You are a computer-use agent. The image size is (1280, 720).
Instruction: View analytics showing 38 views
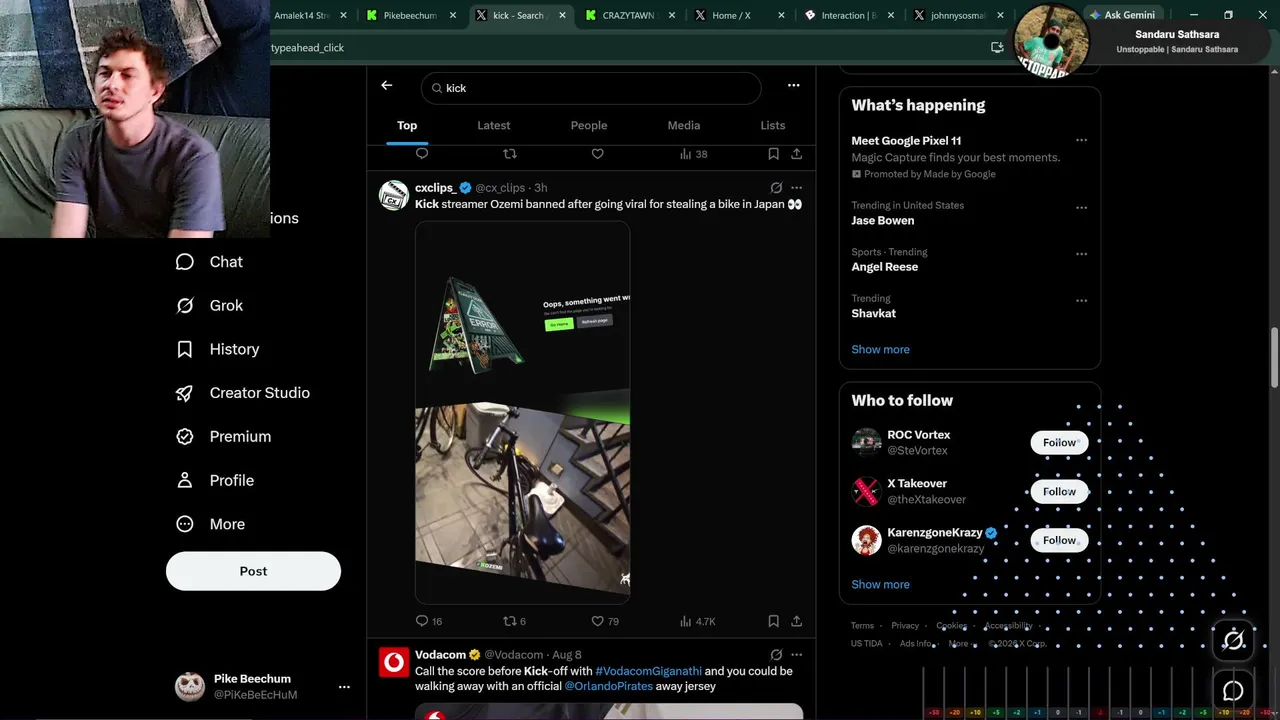tap(693, 154)
